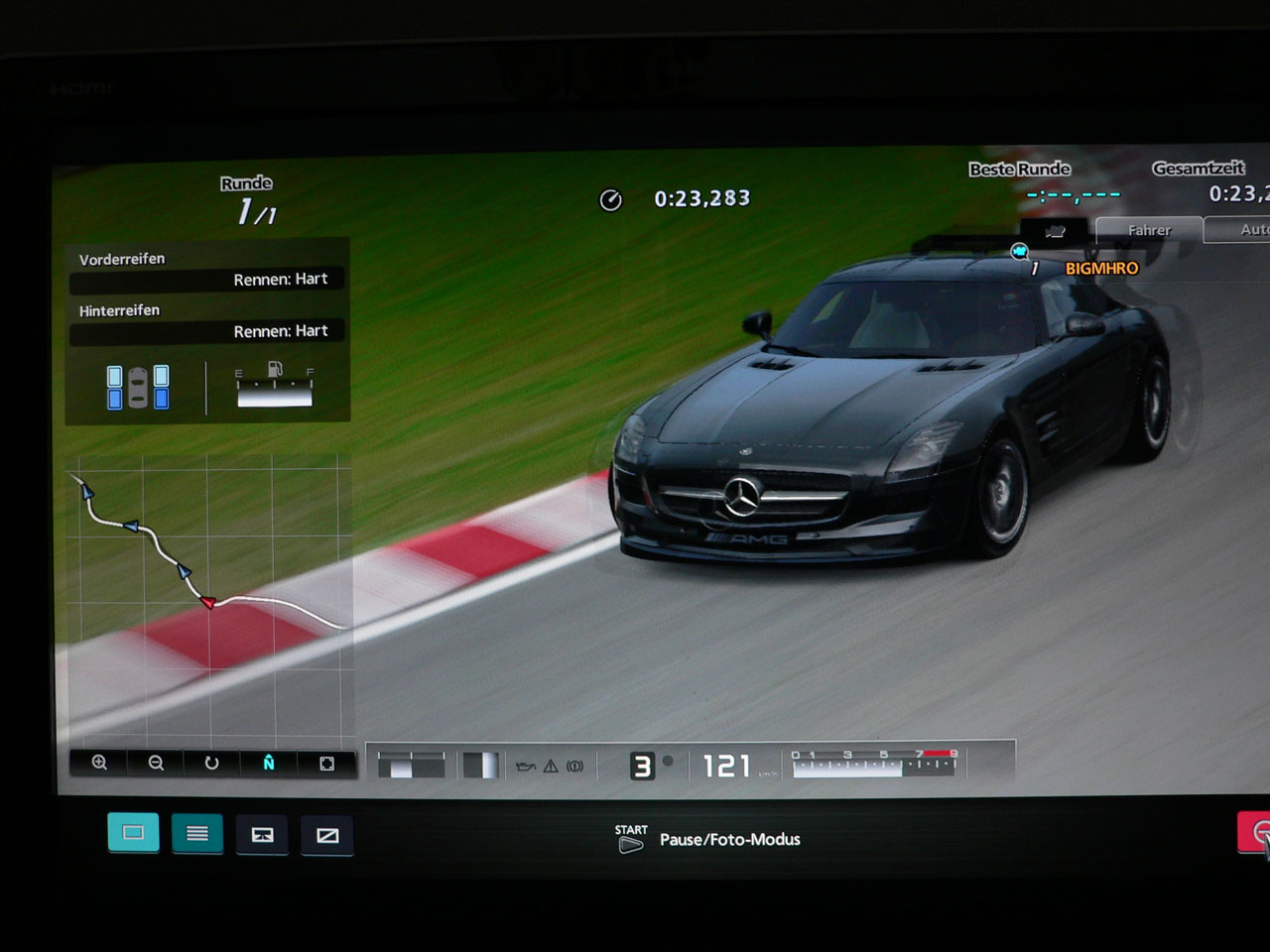Rotate the track map view

[211, 763]
